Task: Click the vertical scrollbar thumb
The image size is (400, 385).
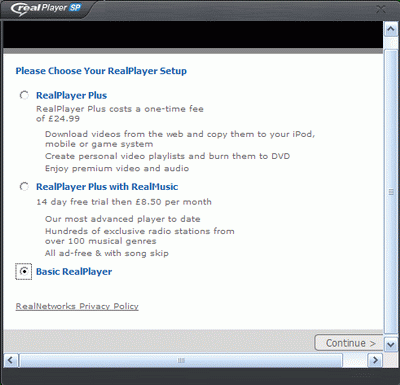Action: (391, 192)
